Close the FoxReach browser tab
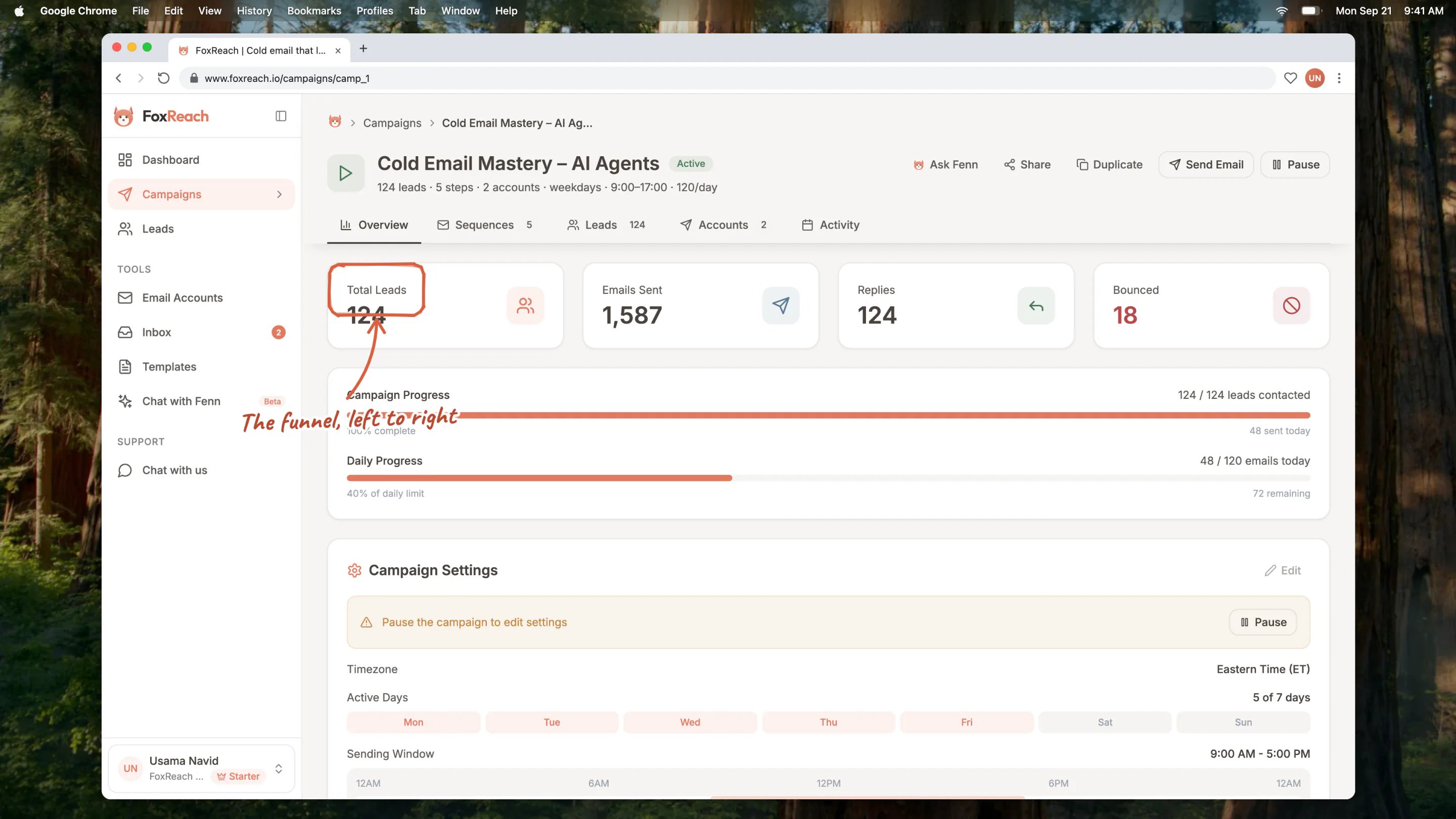1456x819 pixels. click(x=338, y=51)
